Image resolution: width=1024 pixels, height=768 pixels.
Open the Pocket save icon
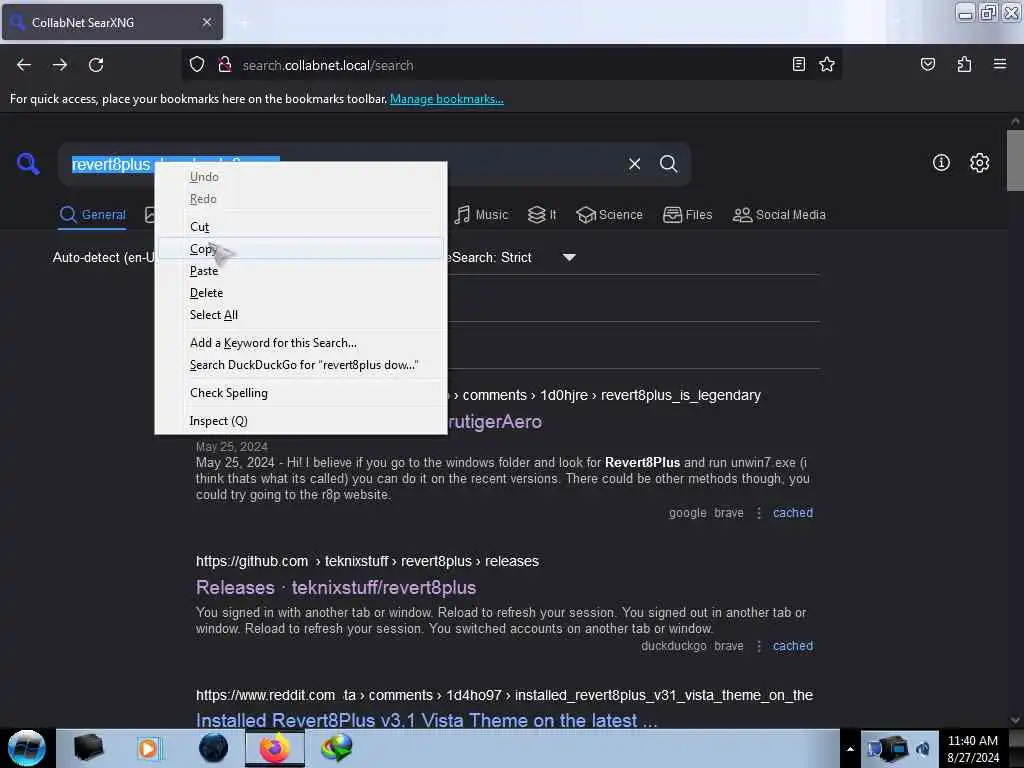(x=927, y=64)
